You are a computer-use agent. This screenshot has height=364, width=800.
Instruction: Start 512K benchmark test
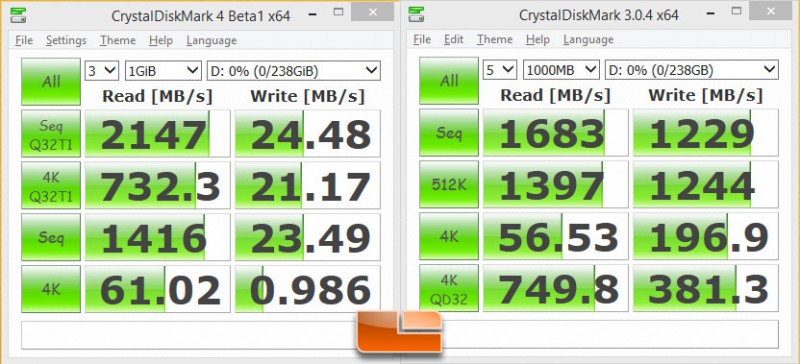click(x=449, y=184)
